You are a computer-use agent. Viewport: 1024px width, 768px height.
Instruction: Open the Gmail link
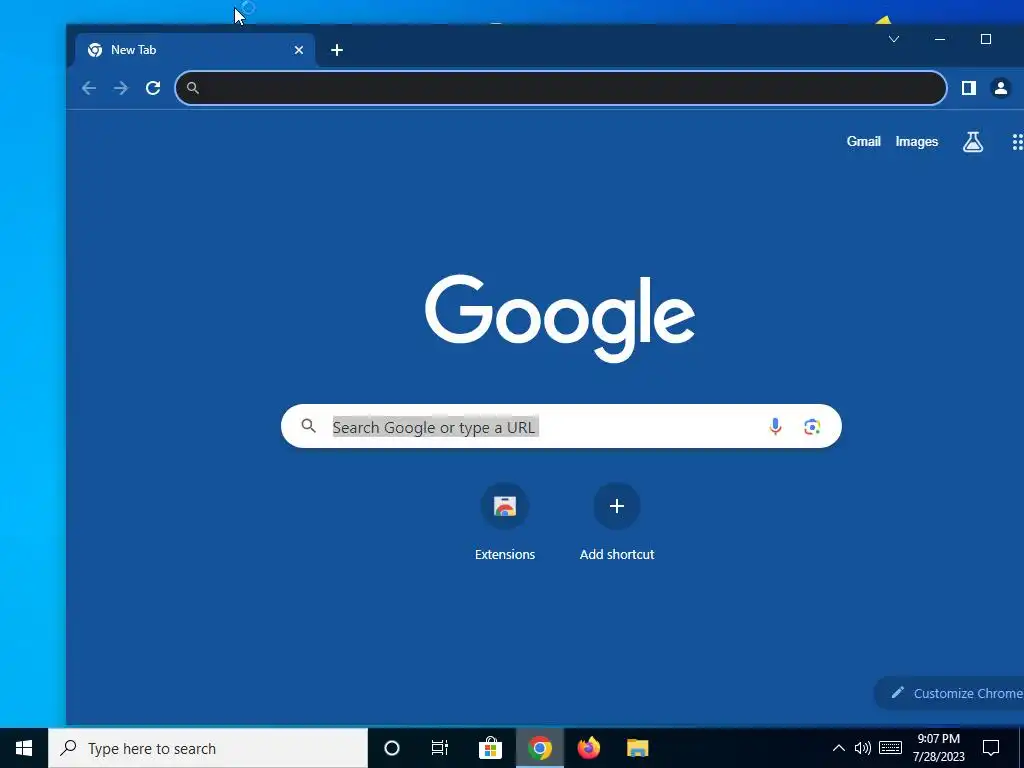863,142
